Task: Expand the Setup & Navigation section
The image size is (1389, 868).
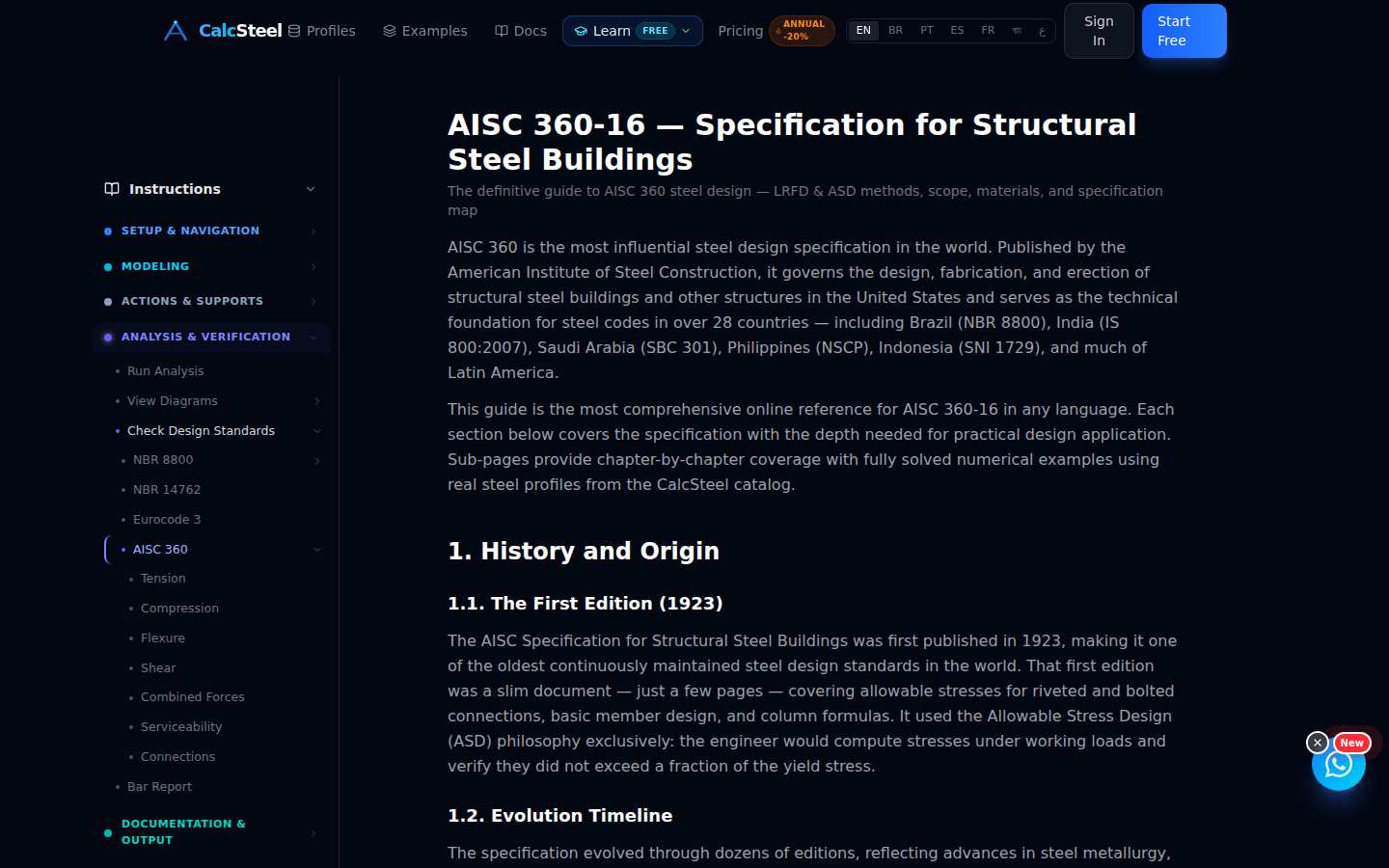Action: [x=313, y=231]
